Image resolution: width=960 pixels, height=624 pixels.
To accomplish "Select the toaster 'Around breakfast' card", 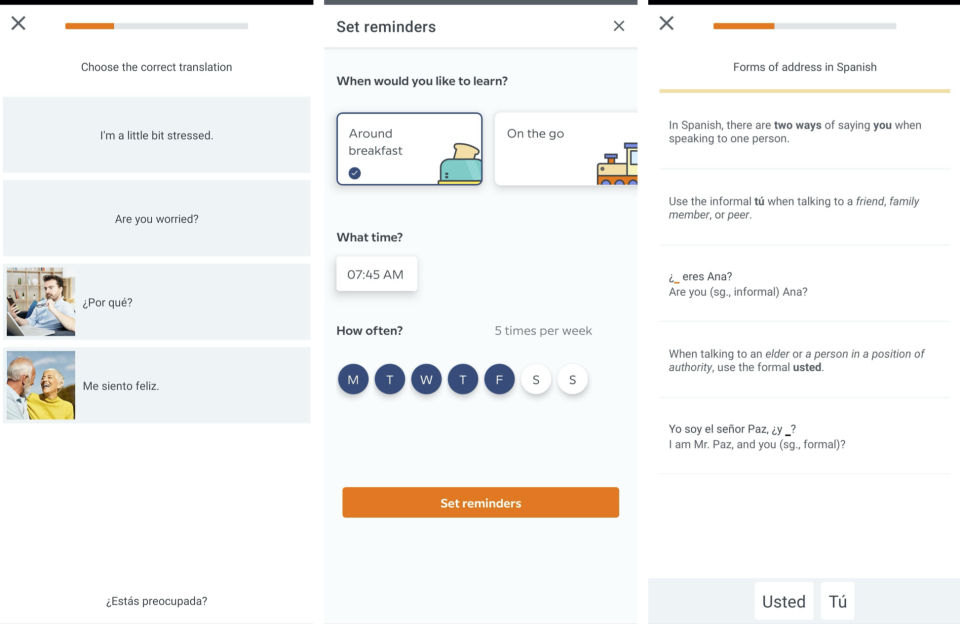I will 409,148.
